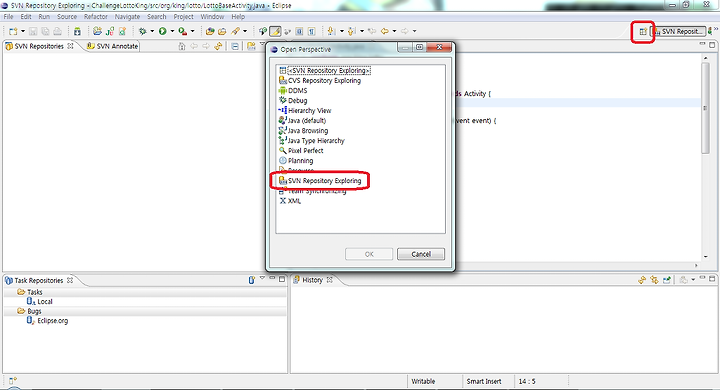Click Refresh icon in SVN Repositories view
Screen dimensions: 720x390
click(x=218, y=46)
